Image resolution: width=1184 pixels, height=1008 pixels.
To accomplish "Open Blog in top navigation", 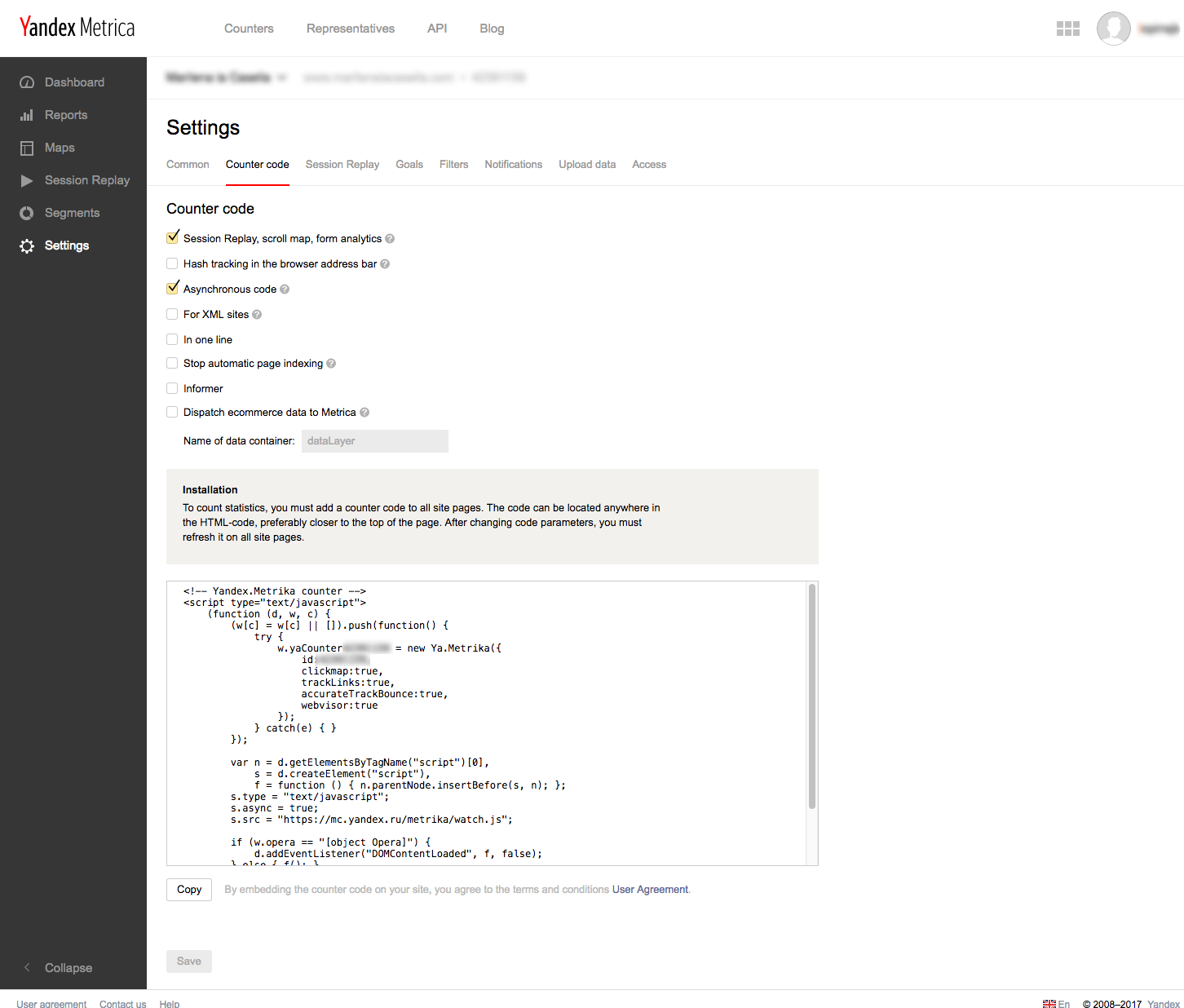I will click(492, 29).
